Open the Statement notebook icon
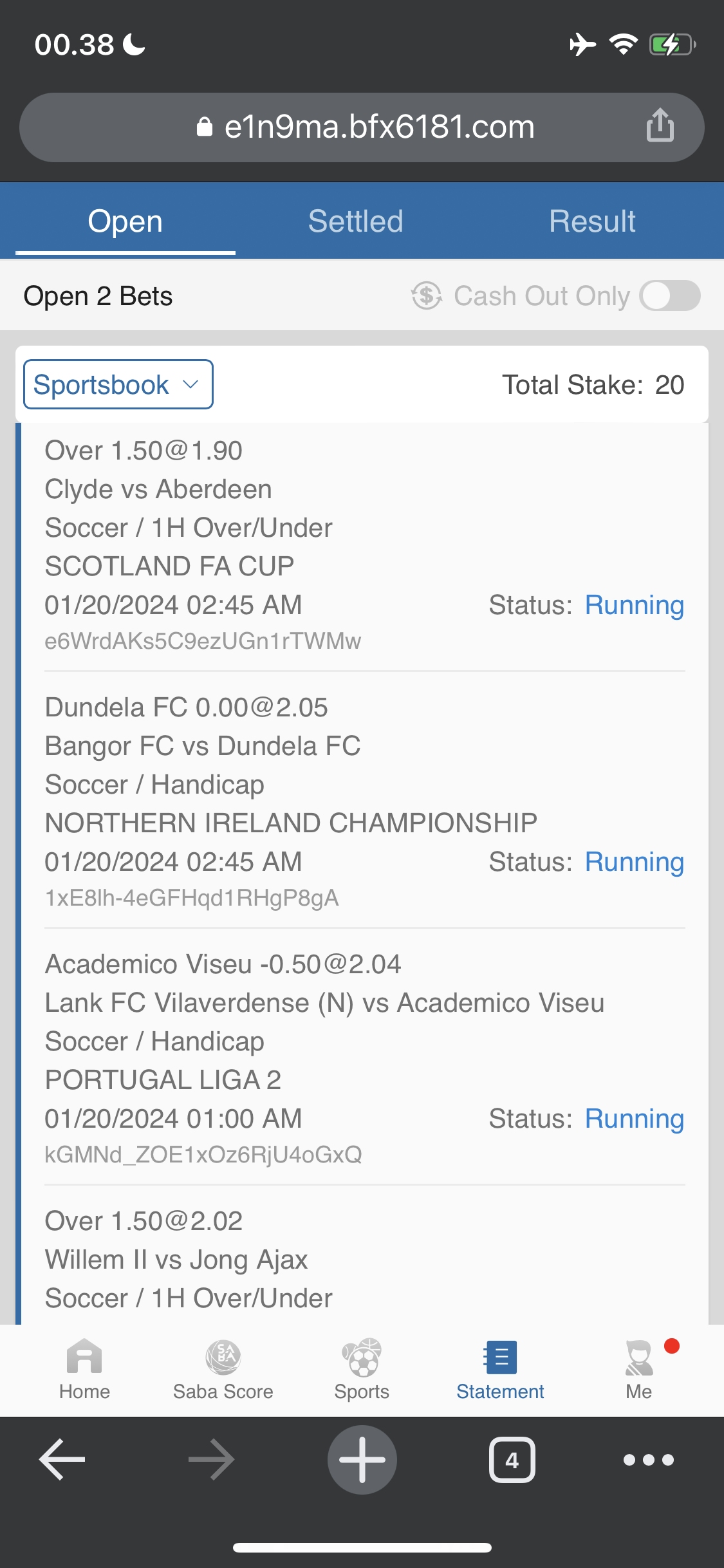This screenshot has height=1568, width=724. [x=500, y=1358]
